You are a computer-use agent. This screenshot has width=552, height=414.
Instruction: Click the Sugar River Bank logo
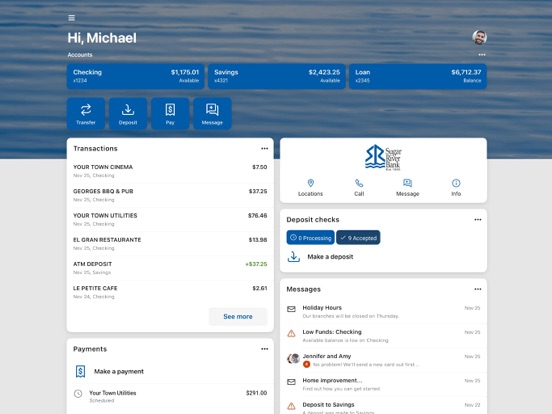click(x=383, y=157)
